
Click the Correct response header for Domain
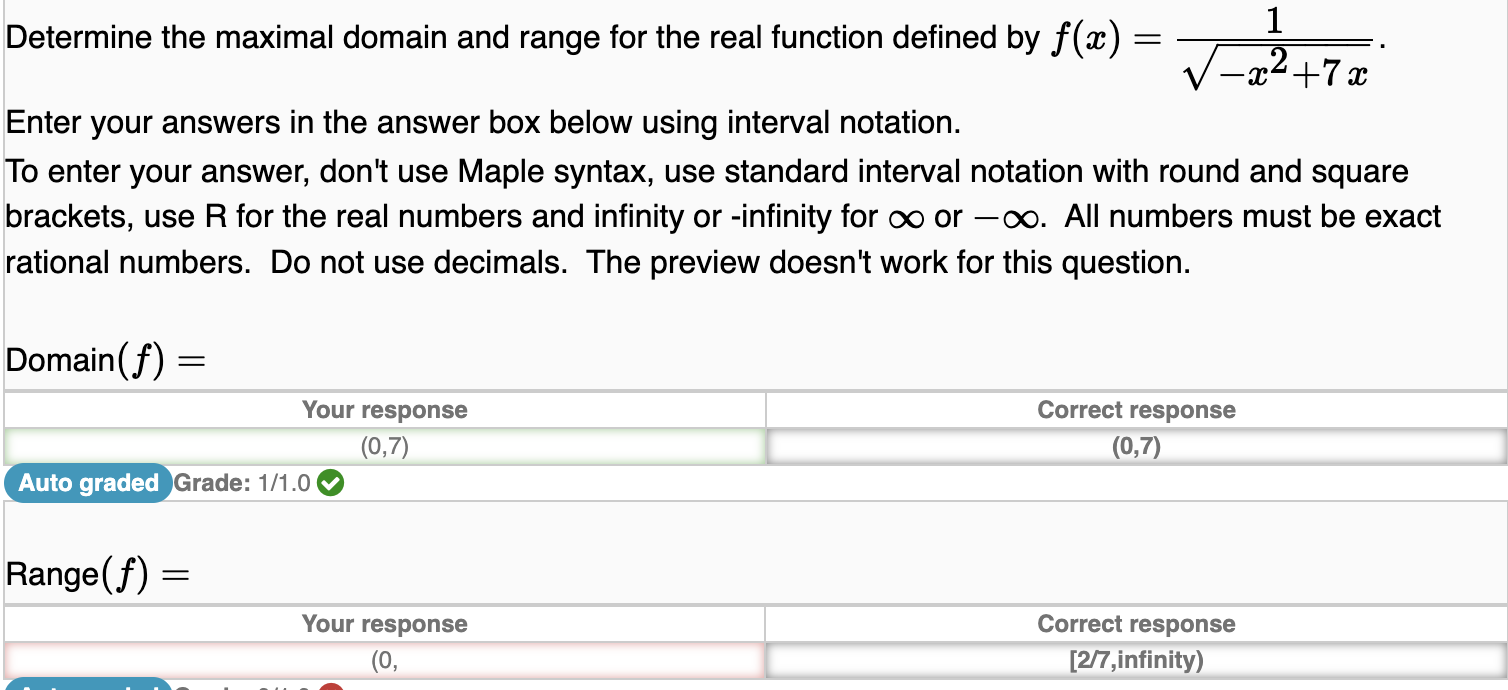point(1135,410)
